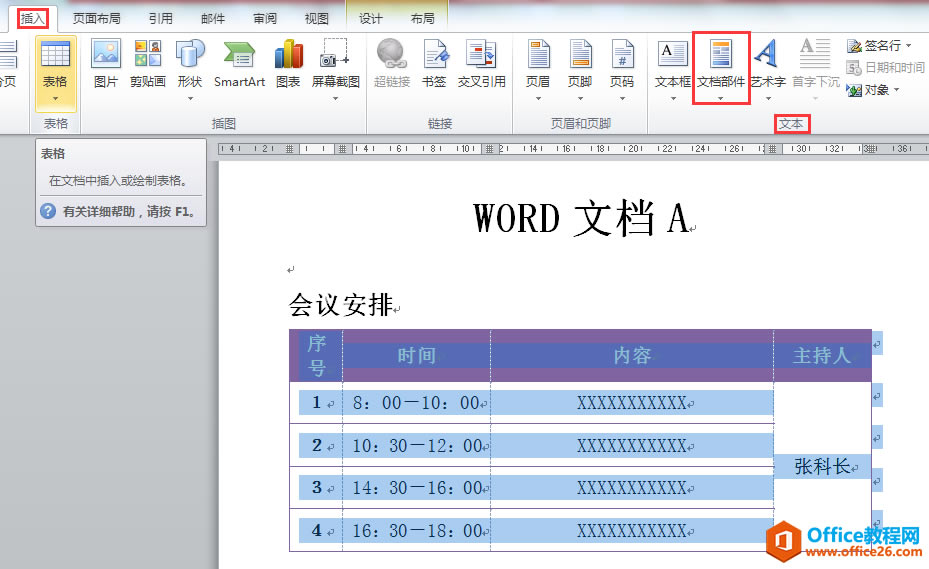Select the 内容 header cell
The image size is (929, 569).
coord(632,356)
